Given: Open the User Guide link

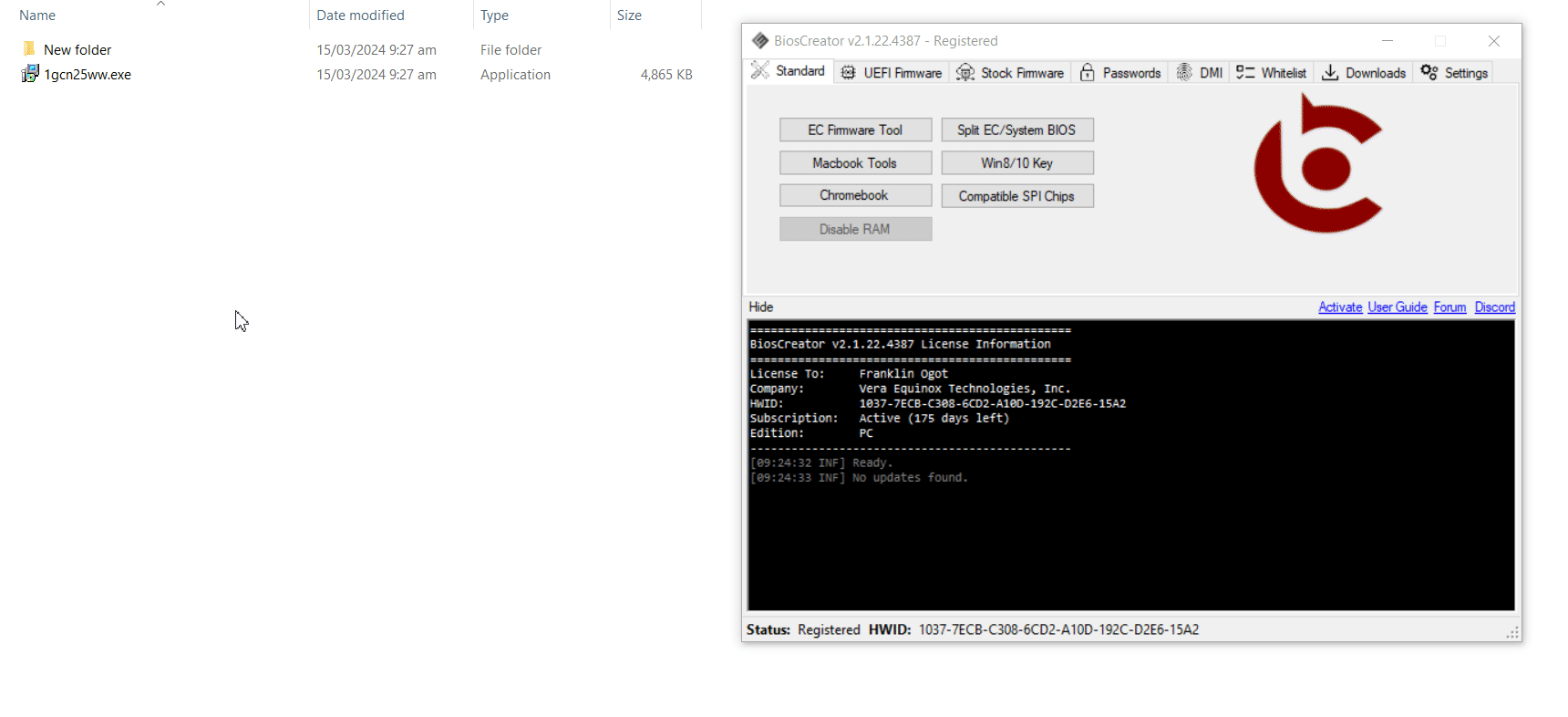Looking at the screenshot, I should 1398,307.
